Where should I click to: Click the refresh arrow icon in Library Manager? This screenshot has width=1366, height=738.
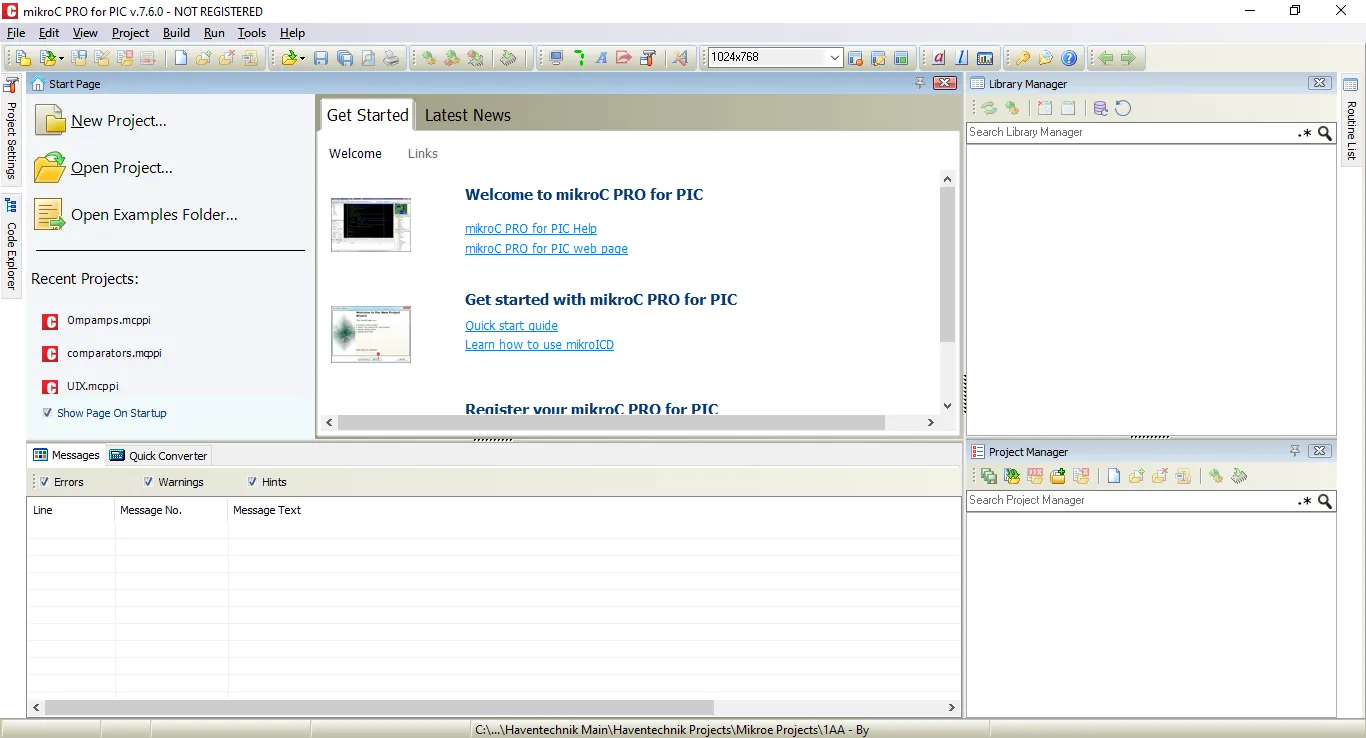pos(1123,108)
